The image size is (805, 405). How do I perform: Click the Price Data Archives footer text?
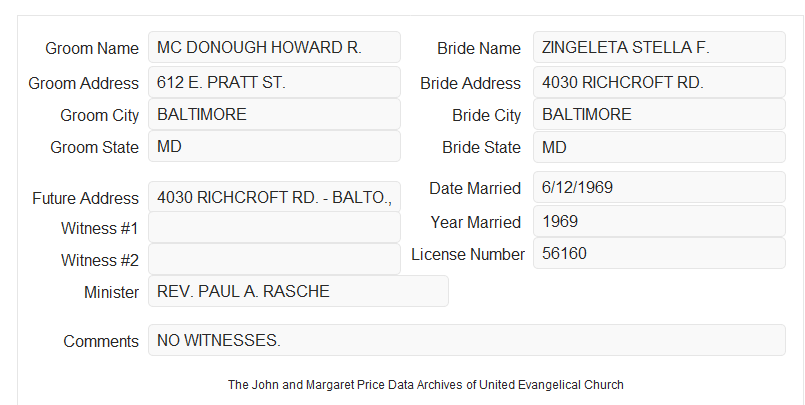(x=426, y=384)
